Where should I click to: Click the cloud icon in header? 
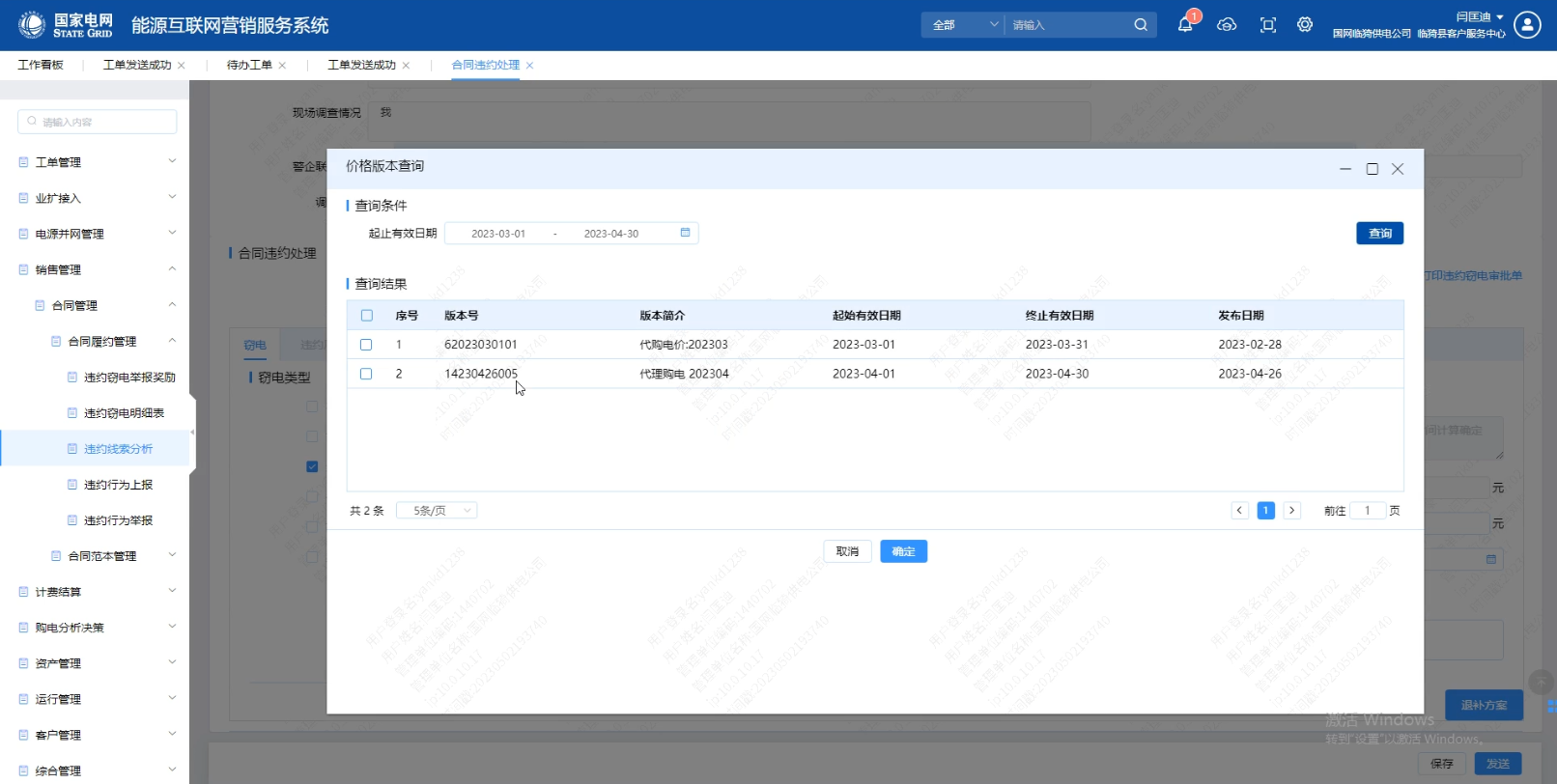tap(1227, 25)
